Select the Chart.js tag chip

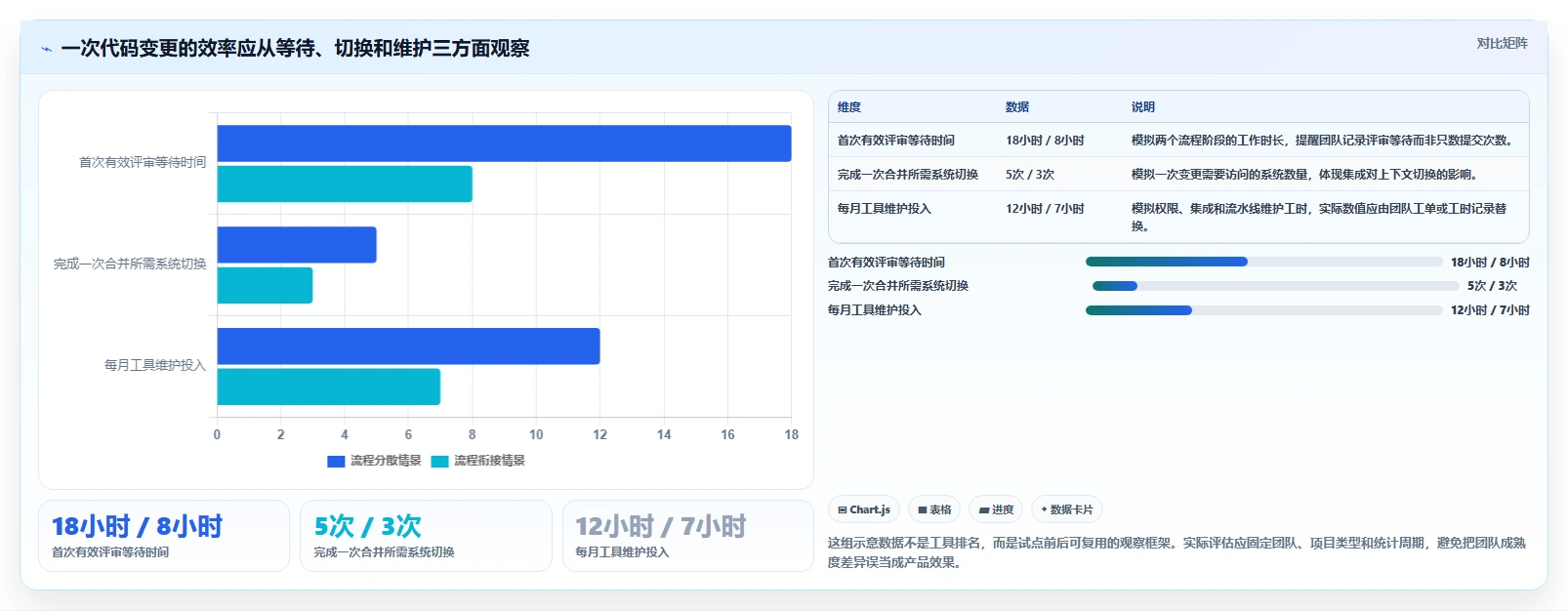tap(864, 509)
